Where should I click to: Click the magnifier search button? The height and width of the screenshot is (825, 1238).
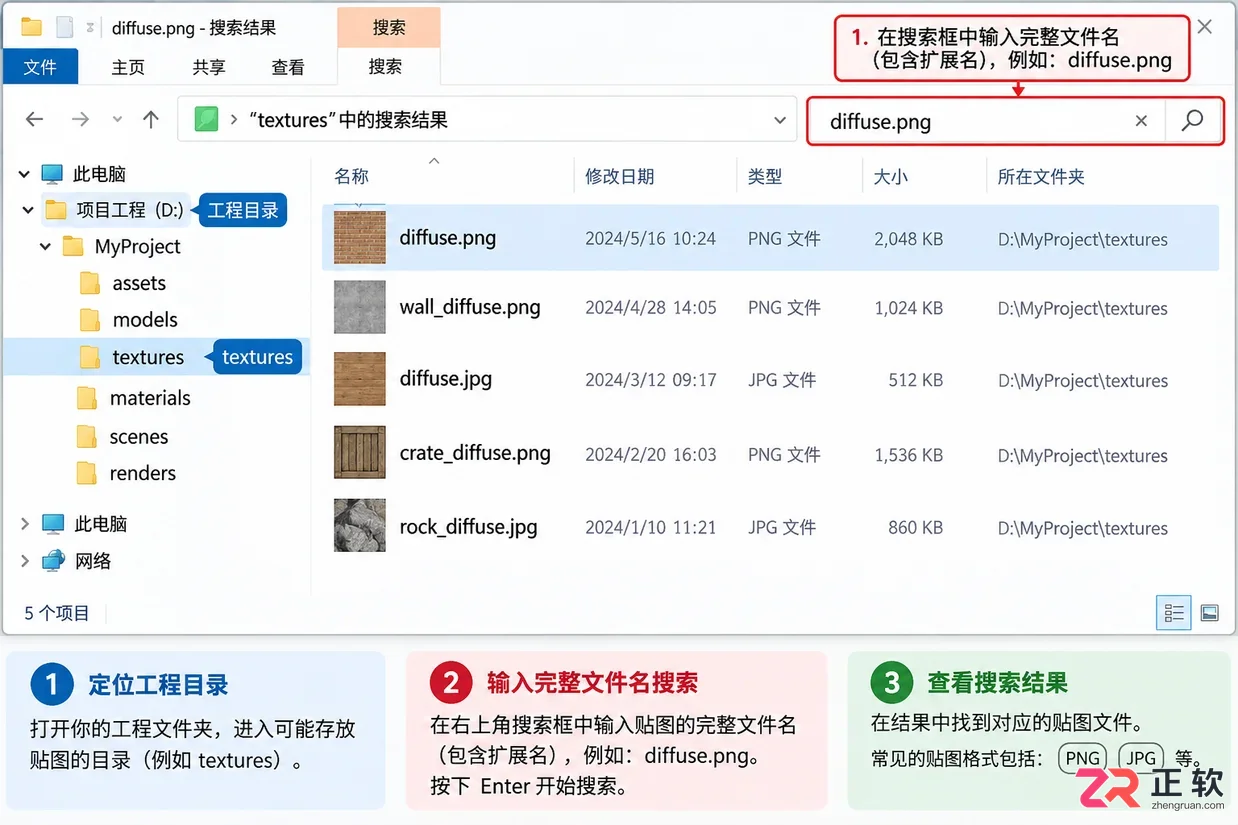1192,121
